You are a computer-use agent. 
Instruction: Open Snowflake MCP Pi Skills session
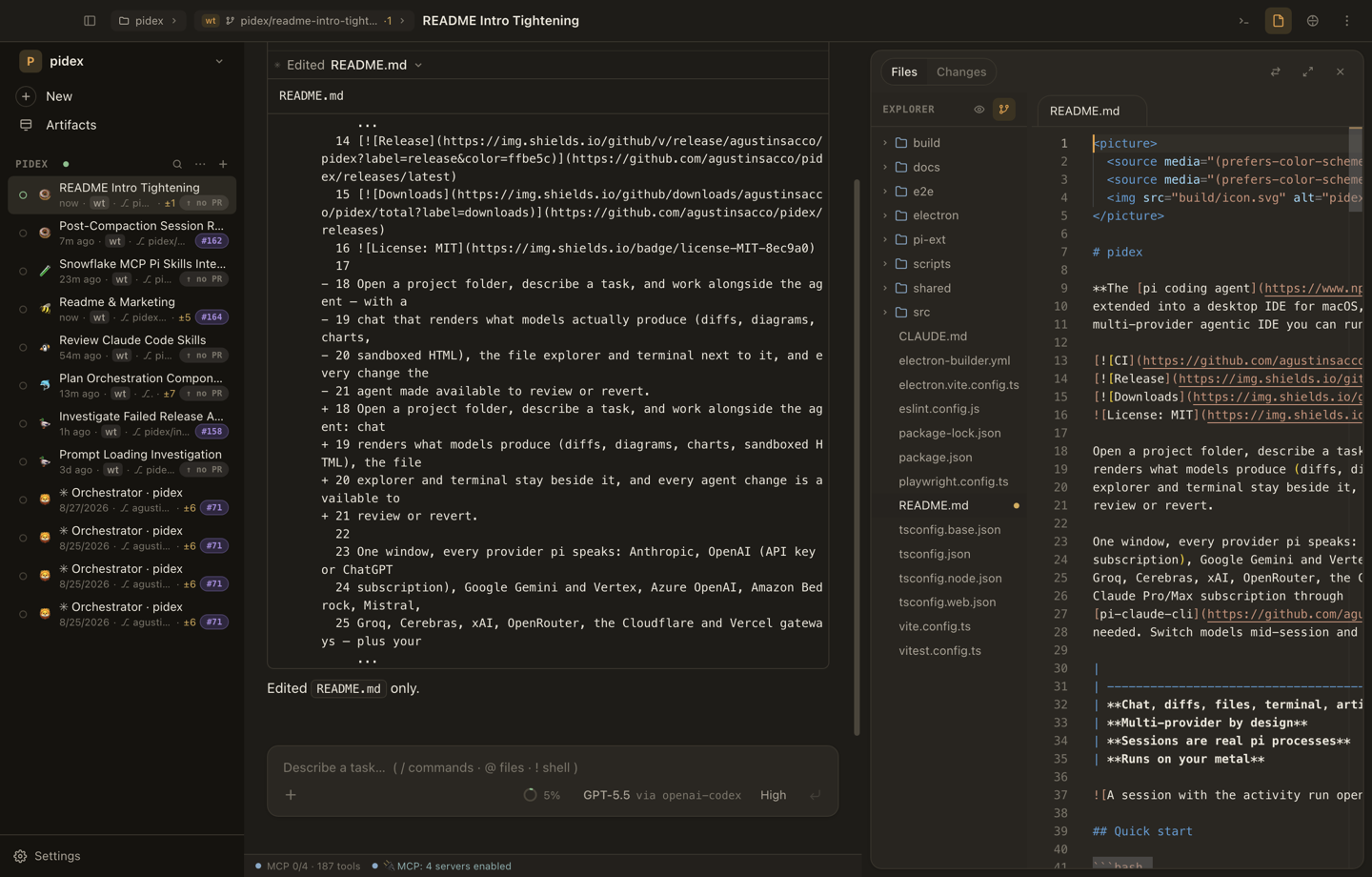[122, 271]
